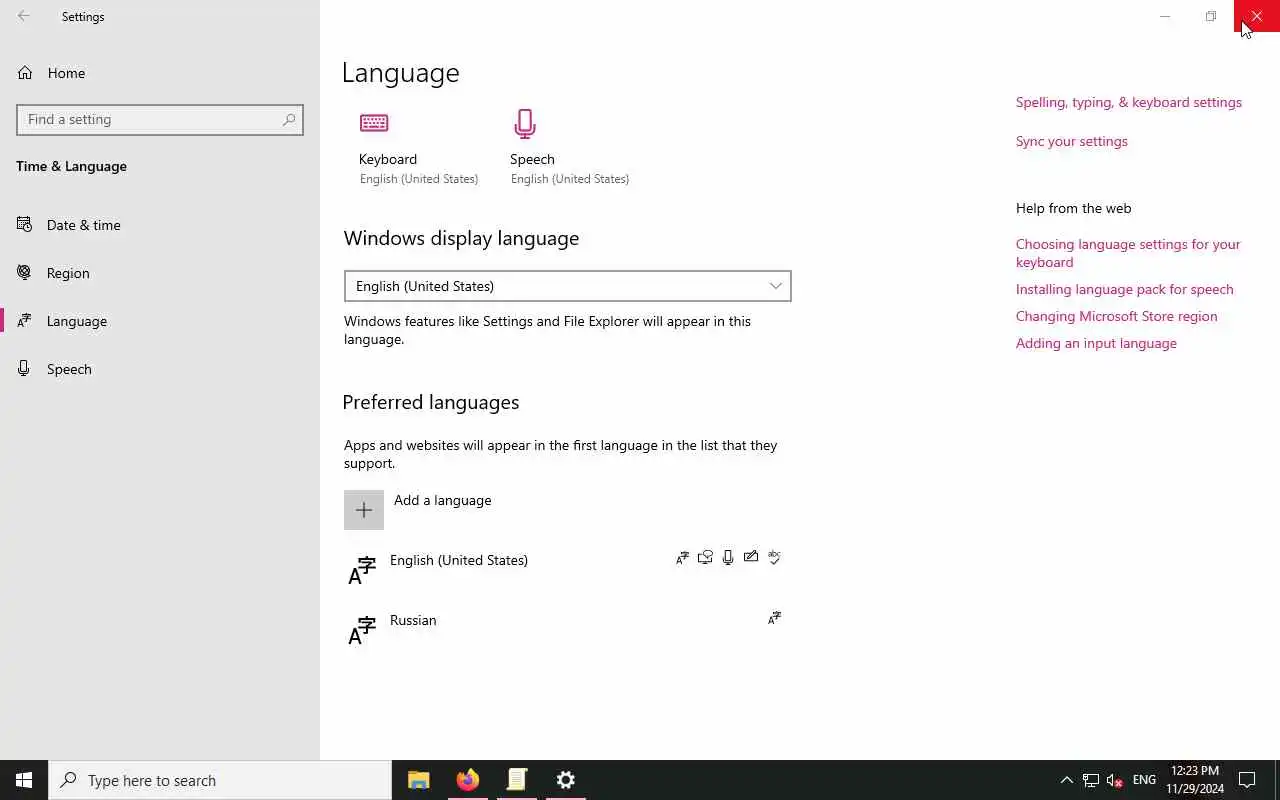Image resolution: width=1280 pixels, height=800 pixels.
Task: Click the Settings gear on taskbar
Action: [x=566, y=780]
